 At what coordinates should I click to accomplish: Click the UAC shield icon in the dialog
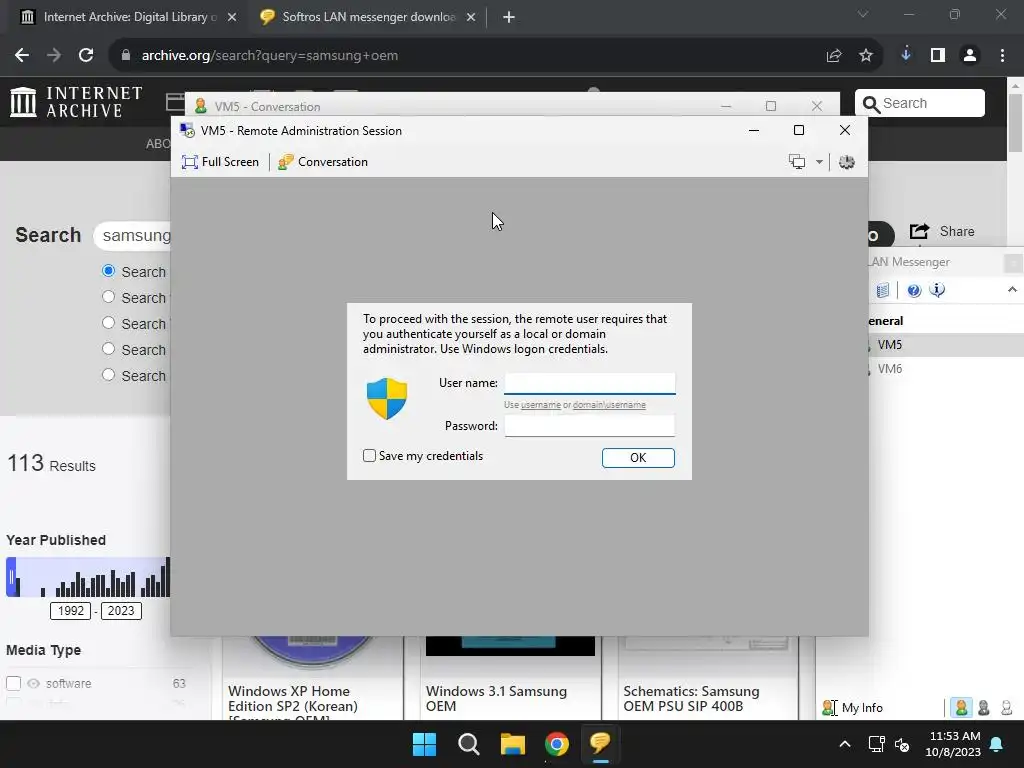click(387, 398)
